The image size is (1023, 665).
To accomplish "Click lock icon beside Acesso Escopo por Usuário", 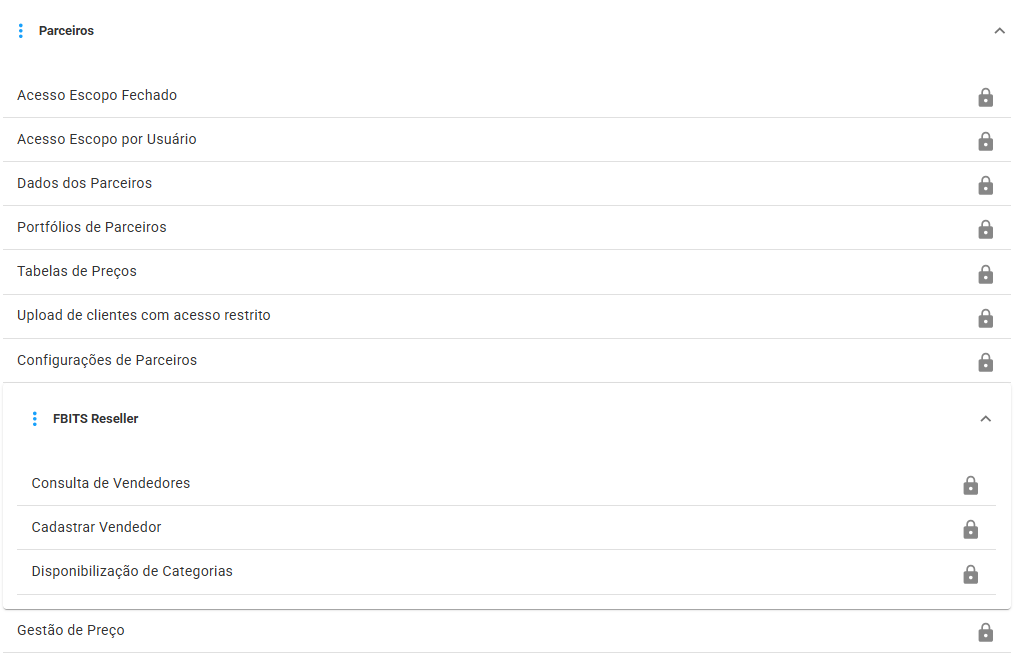I will tap(985, 141).
